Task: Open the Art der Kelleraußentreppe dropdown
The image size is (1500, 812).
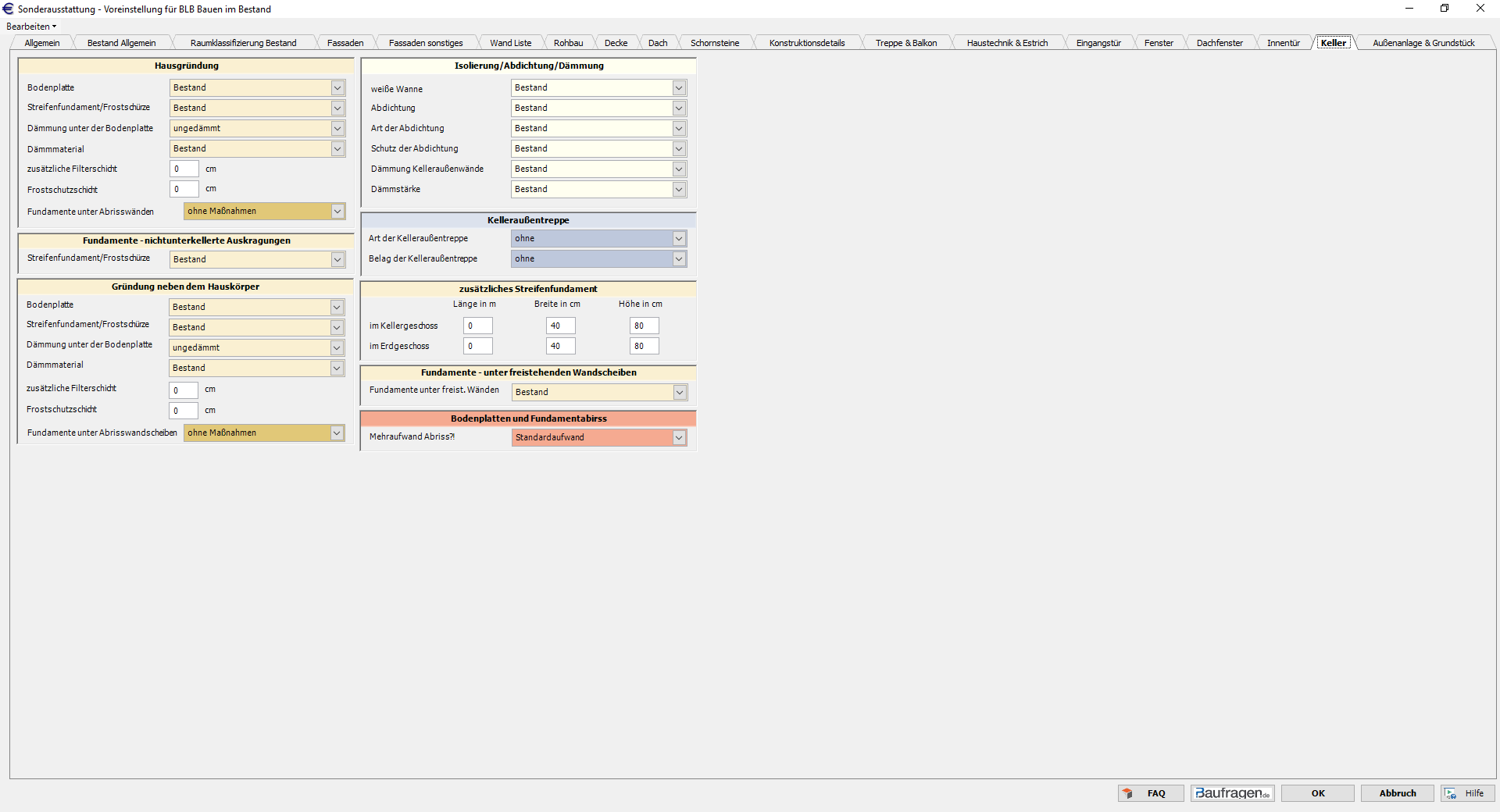Action: (679, 239)
